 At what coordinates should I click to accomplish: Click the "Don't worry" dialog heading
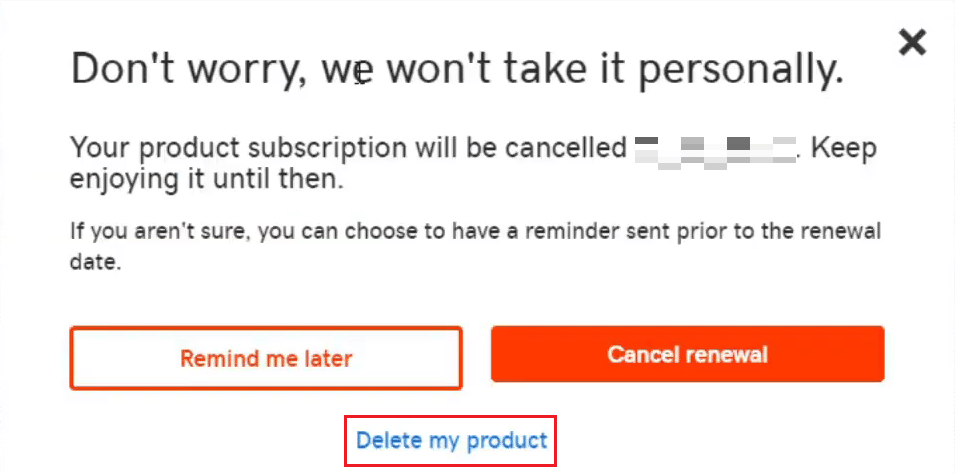457,69
